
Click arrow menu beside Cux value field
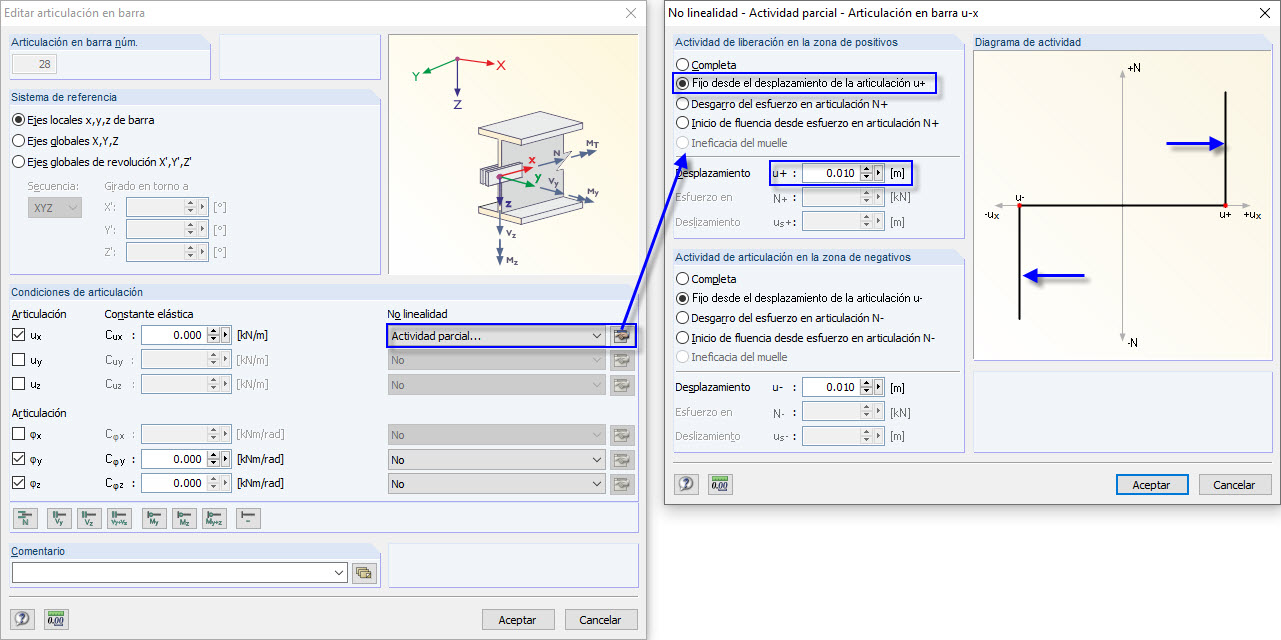point(226,336)
